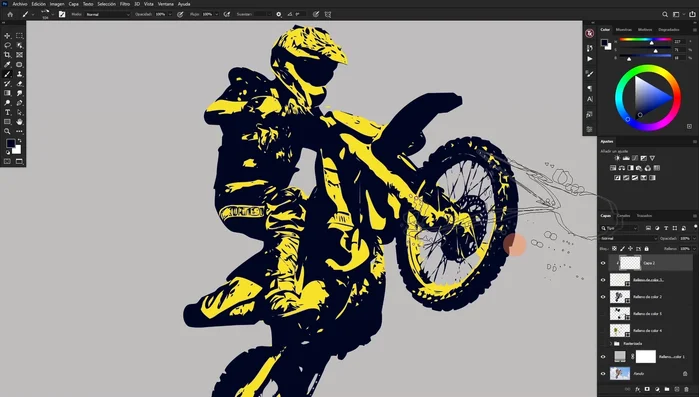This screenshot has height=397, width=699.
Task: Select the Rectangular Marquee tool
Action: [19, 36]
